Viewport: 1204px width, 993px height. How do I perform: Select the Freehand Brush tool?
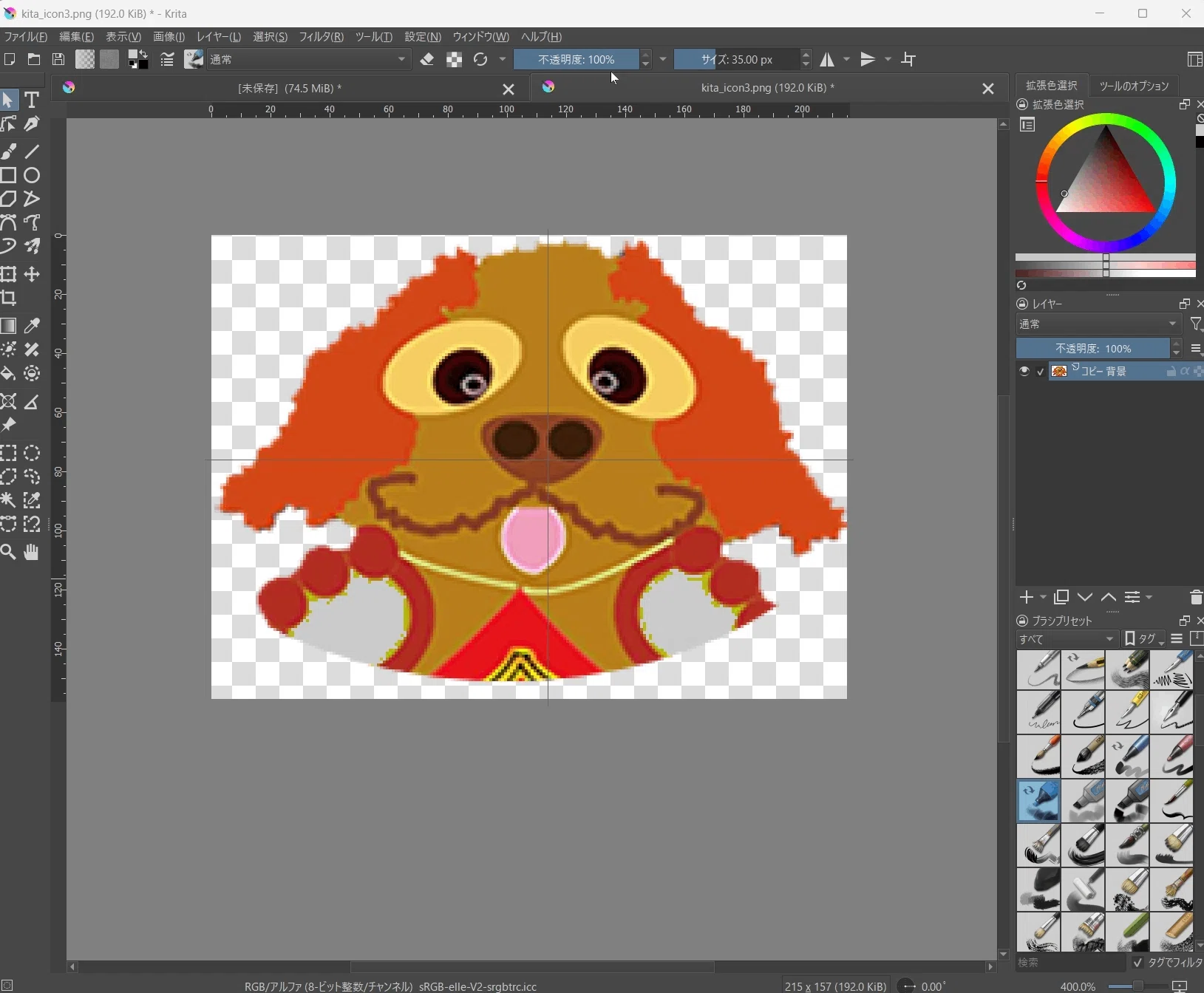(9, 151)
